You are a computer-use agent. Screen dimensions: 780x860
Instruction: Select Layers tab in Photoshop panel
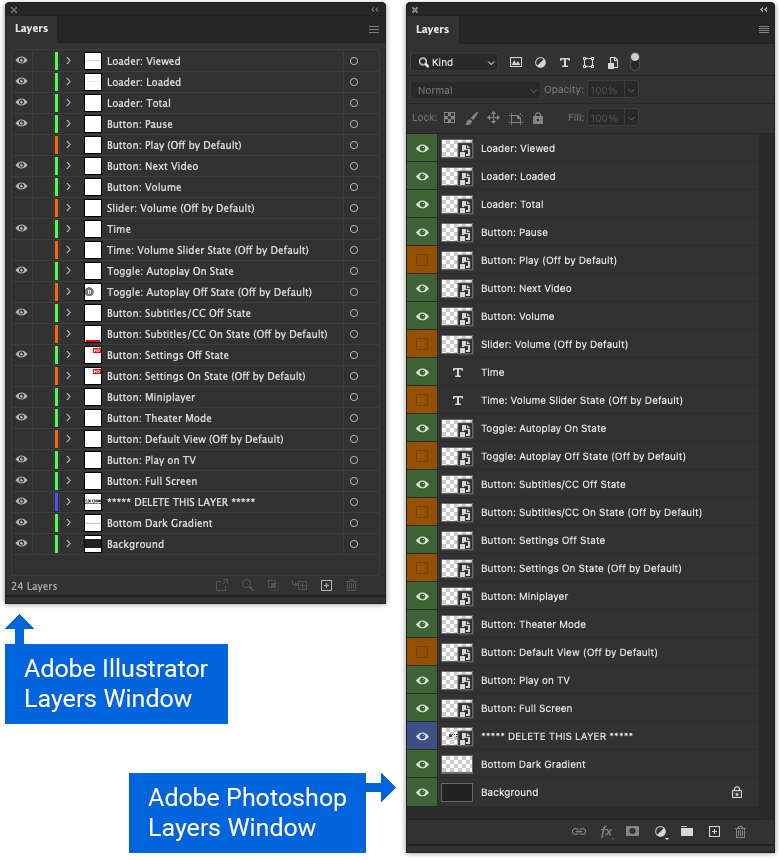[x=432, y=30]
